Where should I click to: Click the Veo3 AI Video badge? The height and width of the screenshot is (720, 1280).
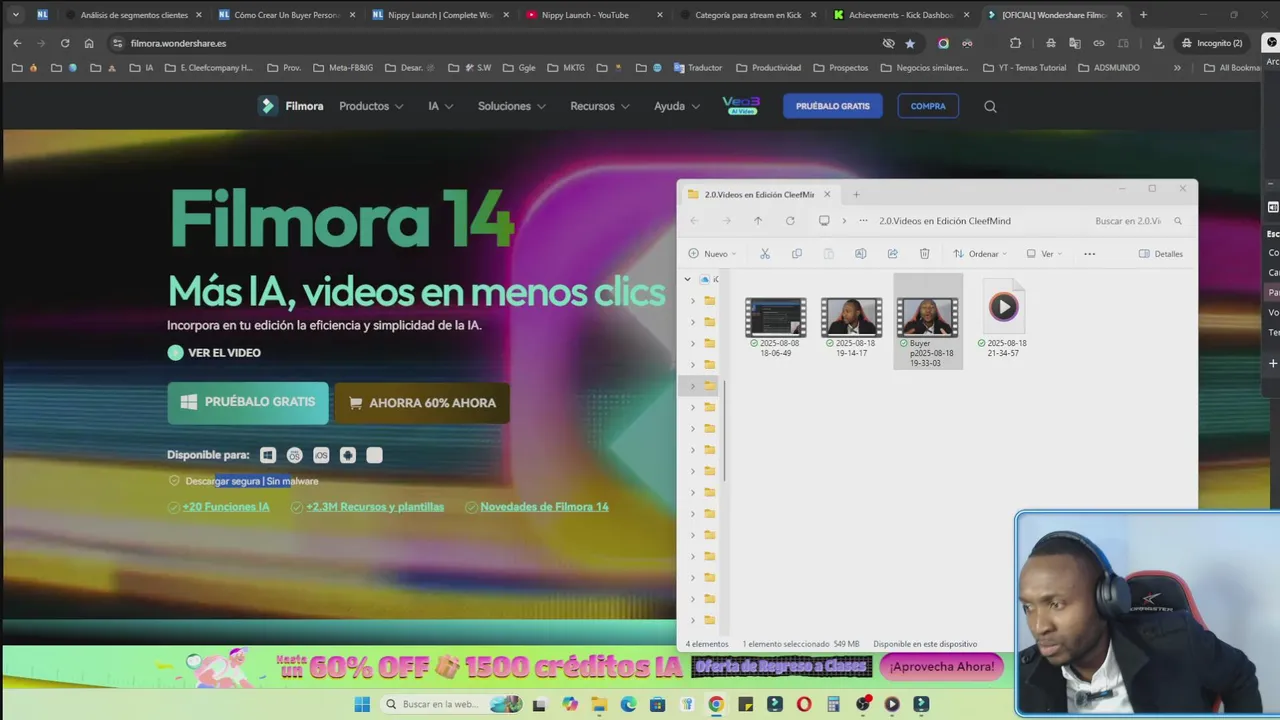(x=741, y=106)
